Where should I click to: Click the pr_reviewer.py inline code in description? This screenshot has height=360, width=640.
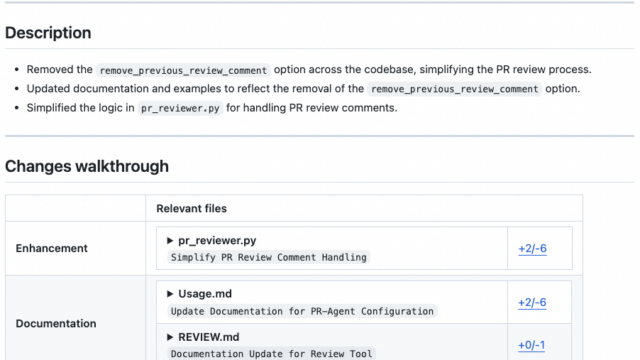tap(180, 108)
